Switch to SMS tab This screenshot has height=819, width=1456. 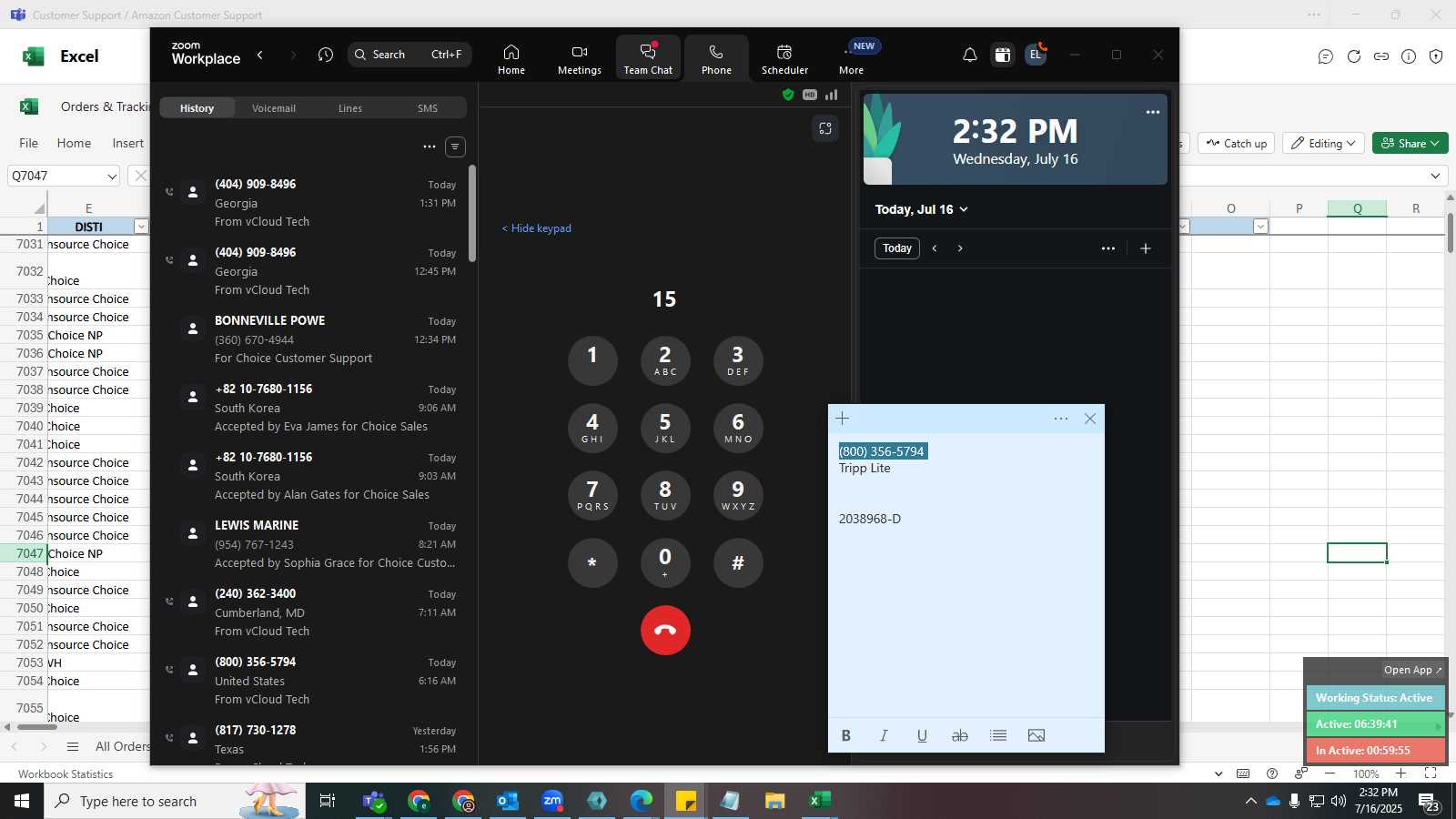(428, 108)
